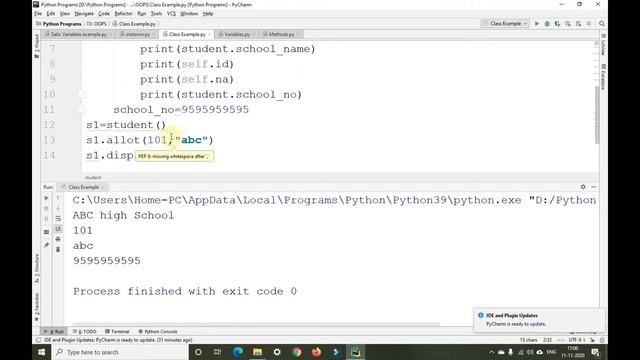Screen dimensions: 640x360
Task: Open the Refactor menu
Action: click(x=123, y=13)
